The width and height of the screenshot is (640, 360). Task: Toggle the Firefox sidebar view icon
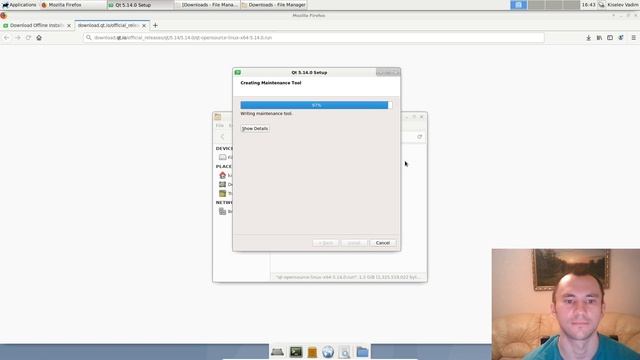pos(610,38)
